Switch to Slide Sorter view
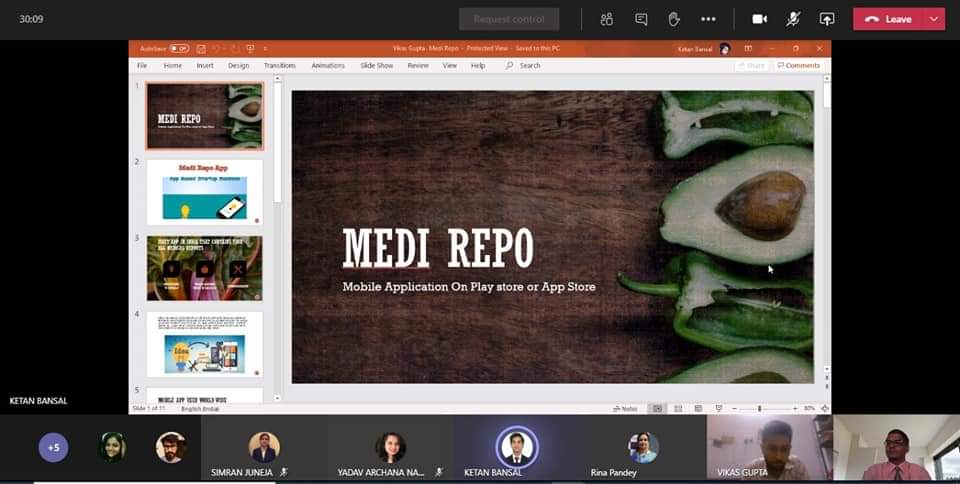960x484 pixels. pyautogui.click(x=678, y=408)
